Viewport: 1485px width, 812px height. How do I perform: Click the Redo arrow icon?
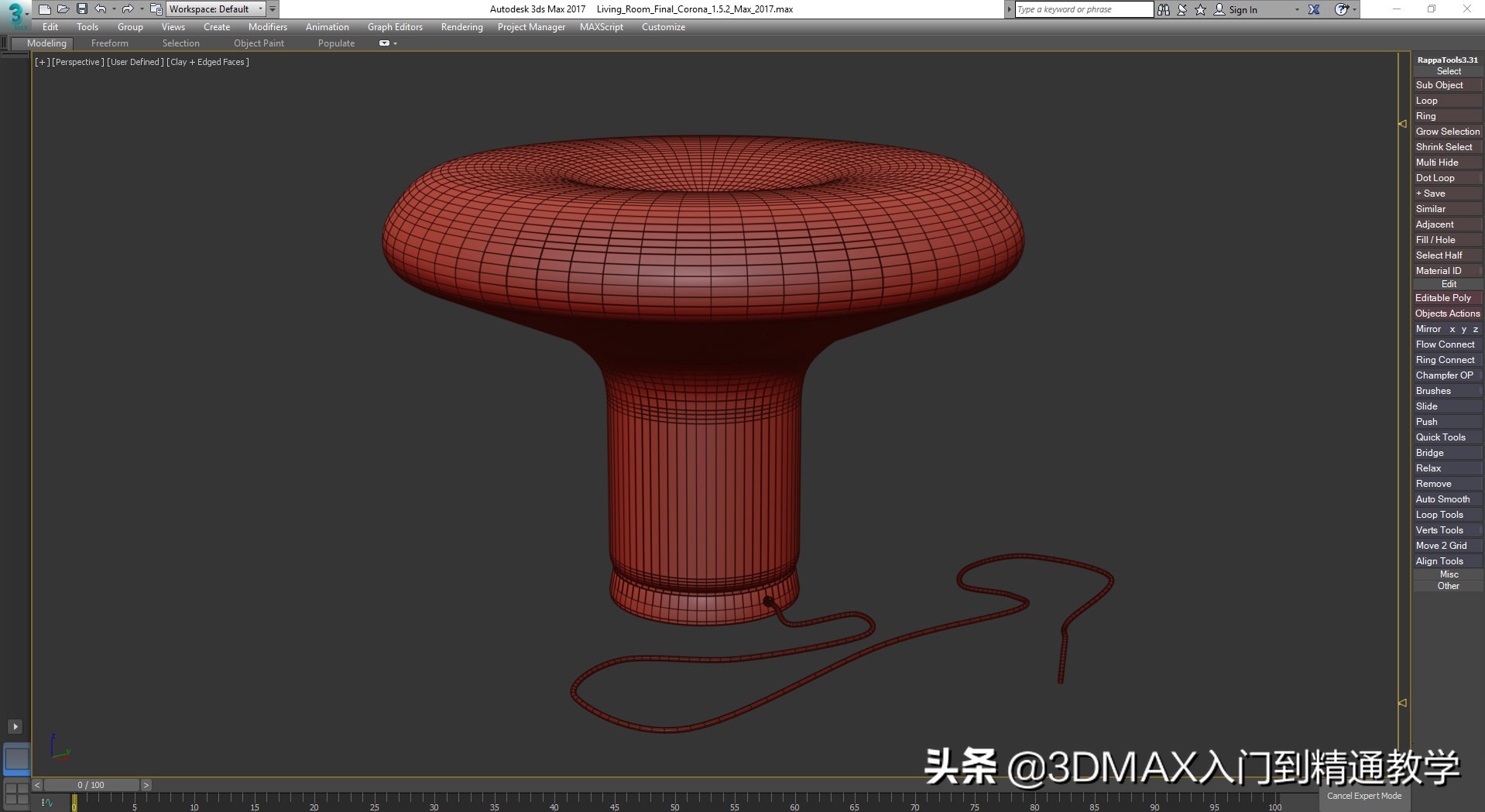tap(128, 9)
